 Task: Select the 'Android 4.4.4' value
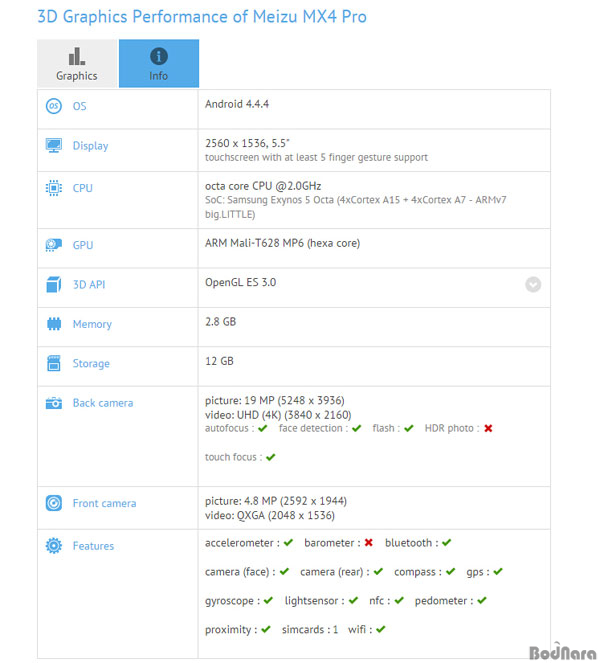pyautogui.click(x=237, y=104)
